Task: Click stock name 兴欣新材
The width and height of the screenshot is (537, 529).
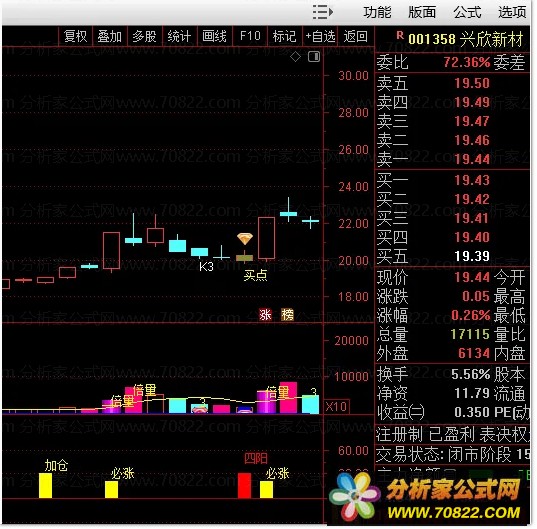Action: coord(491,39)
